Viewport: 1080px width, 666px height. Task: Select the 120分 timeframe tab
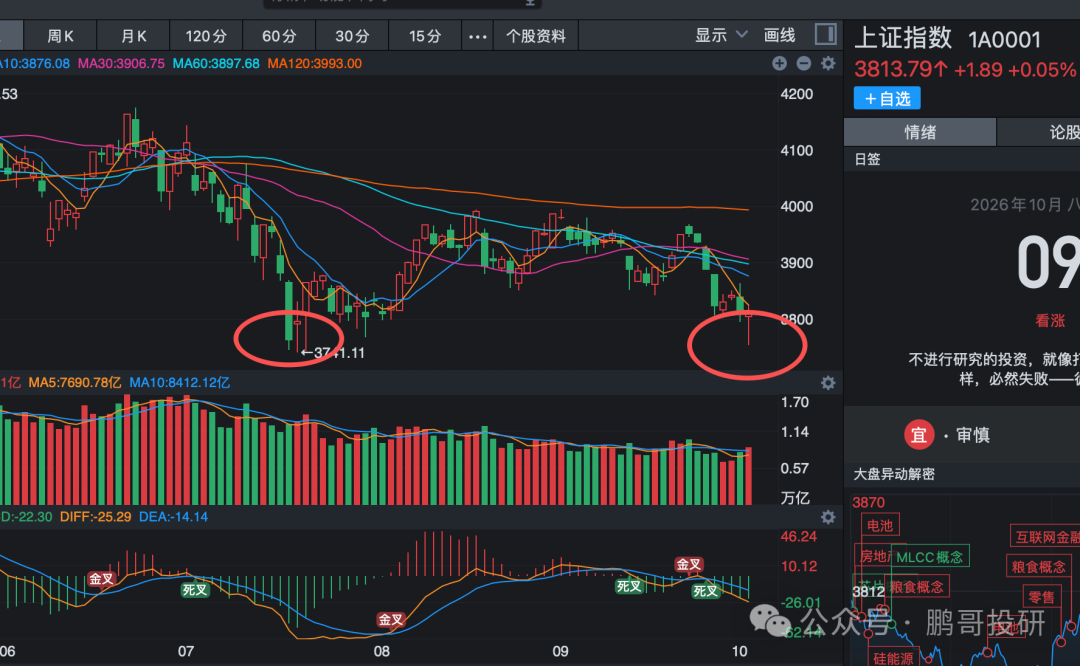tap(206, 36)
